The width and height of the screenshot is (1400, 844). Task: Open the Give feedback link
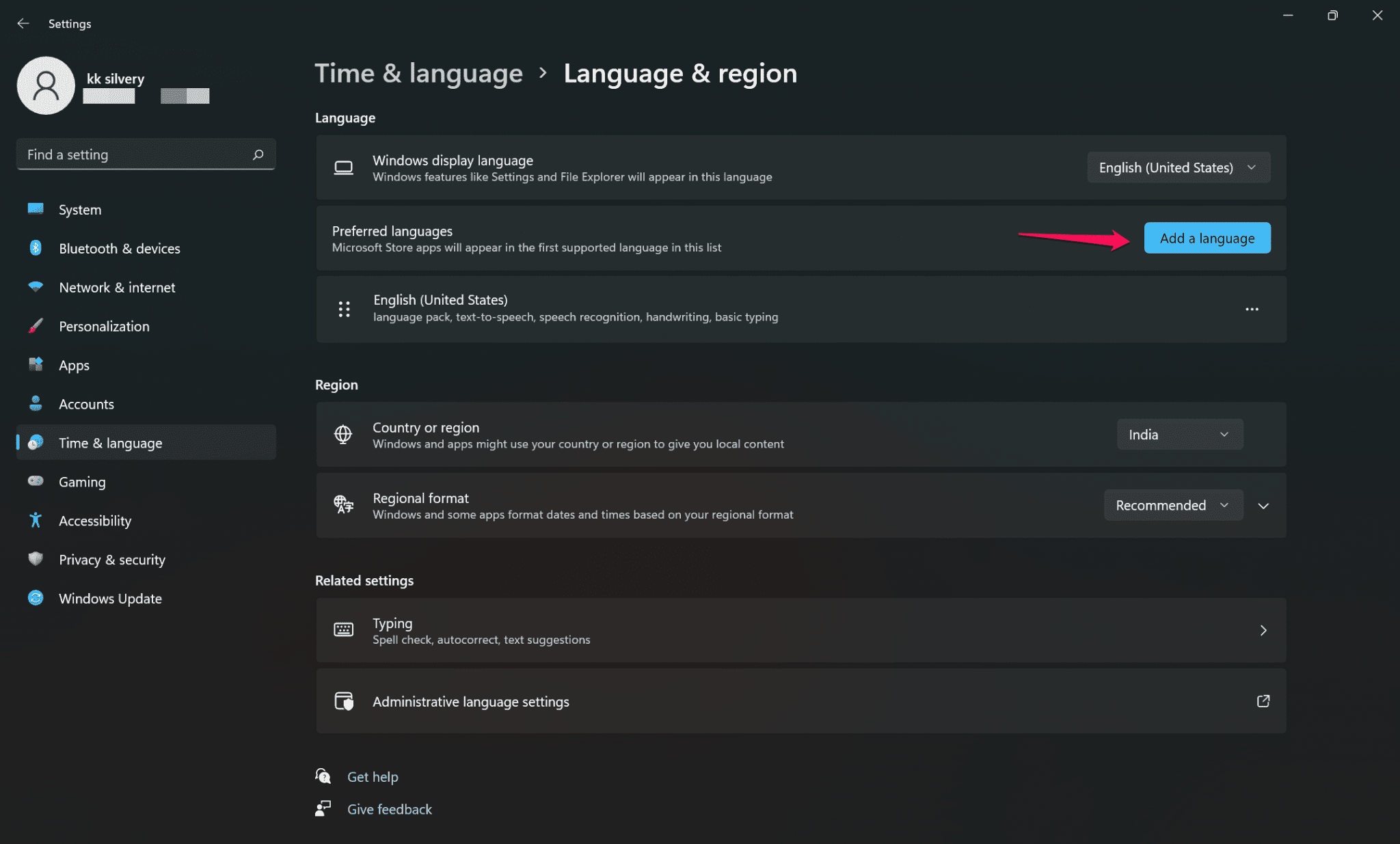pyautogui.click(x=390, y=808)
